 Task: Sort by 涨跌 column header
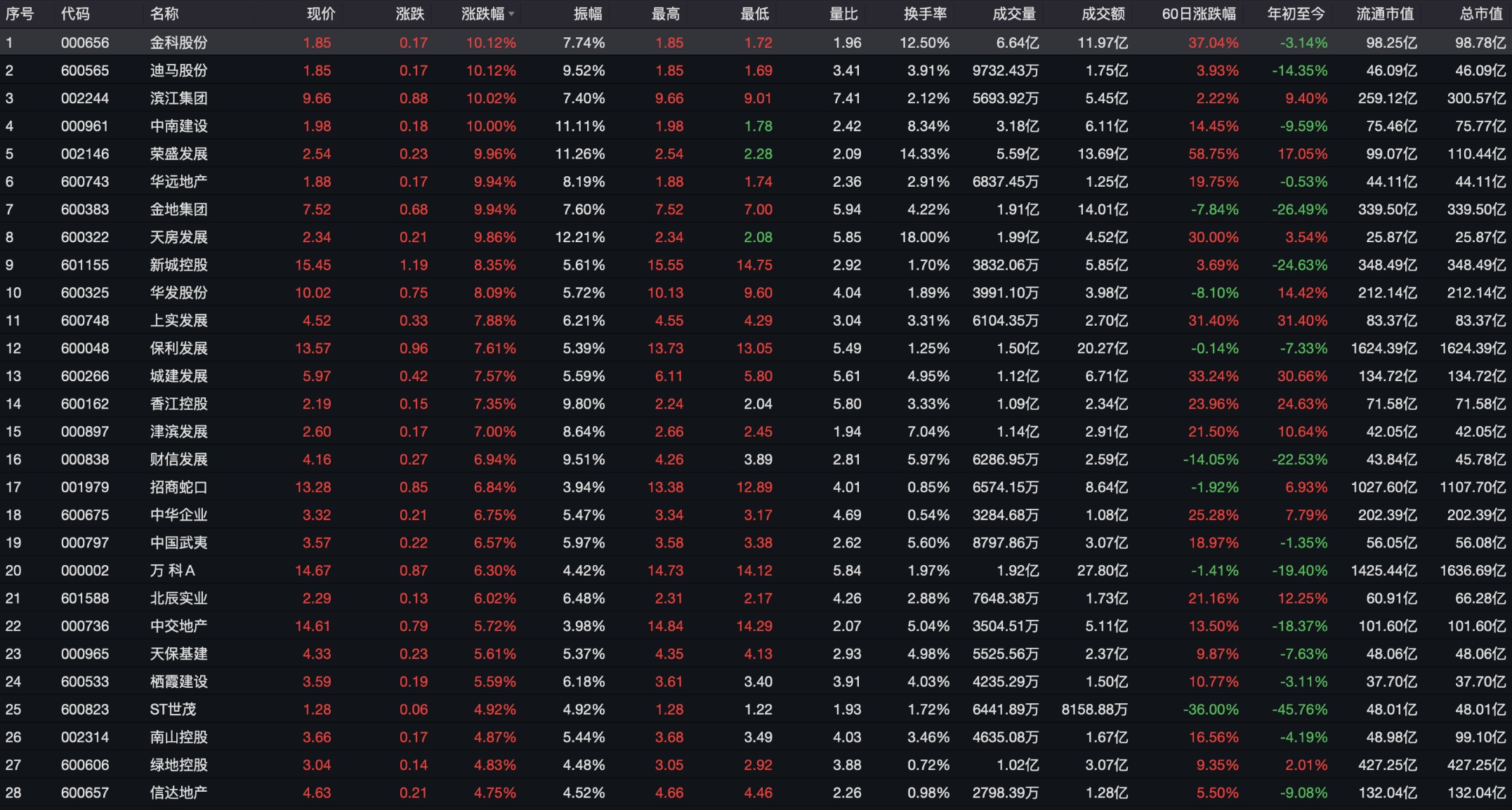(x=410, y=14)
